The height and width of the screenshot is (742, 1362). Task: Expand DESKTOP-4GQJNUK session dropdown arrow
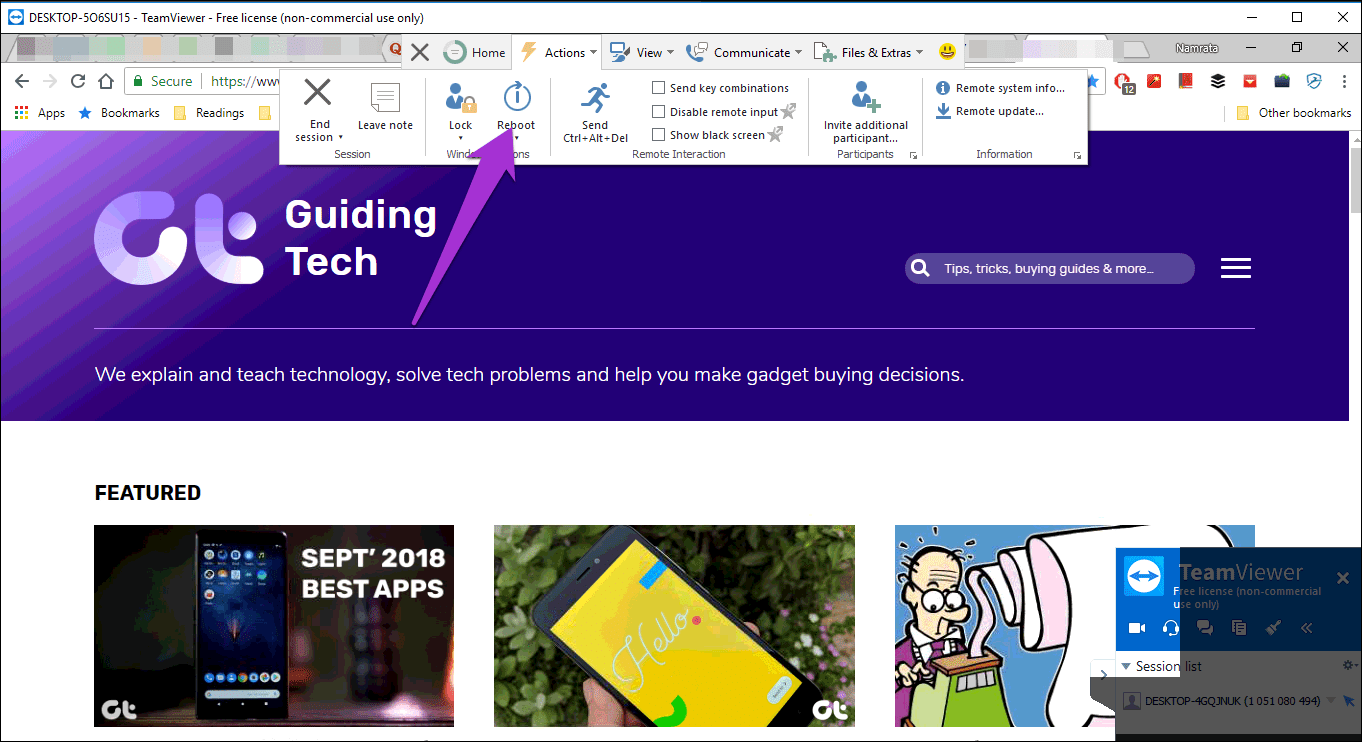pos(1330,700)
